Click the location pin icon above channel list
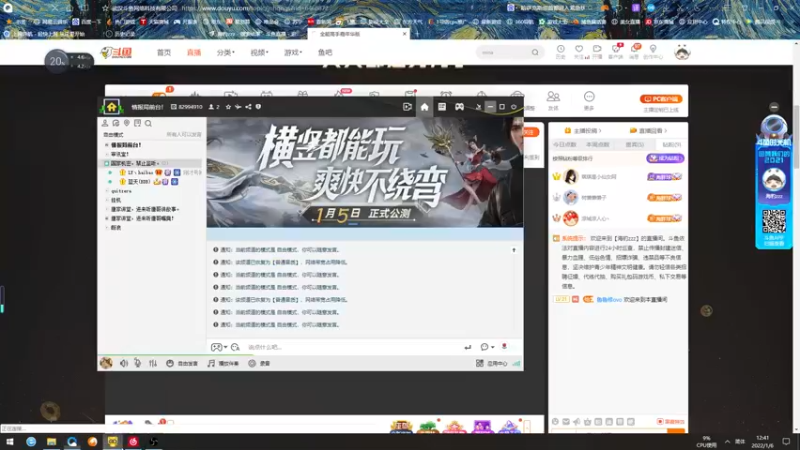 click(127, 123)
